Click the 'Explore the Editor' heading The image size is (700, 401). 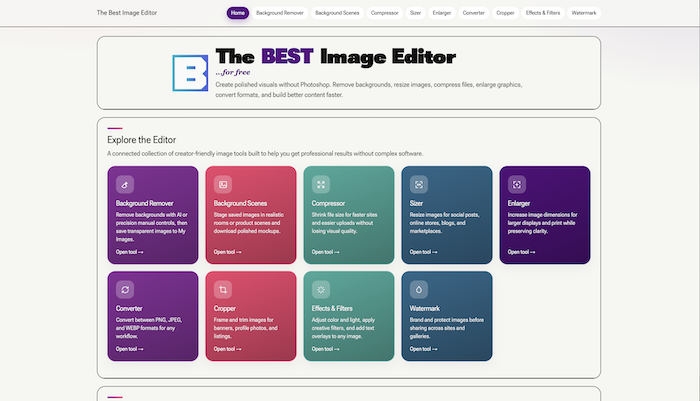click(x=142, y=140)
